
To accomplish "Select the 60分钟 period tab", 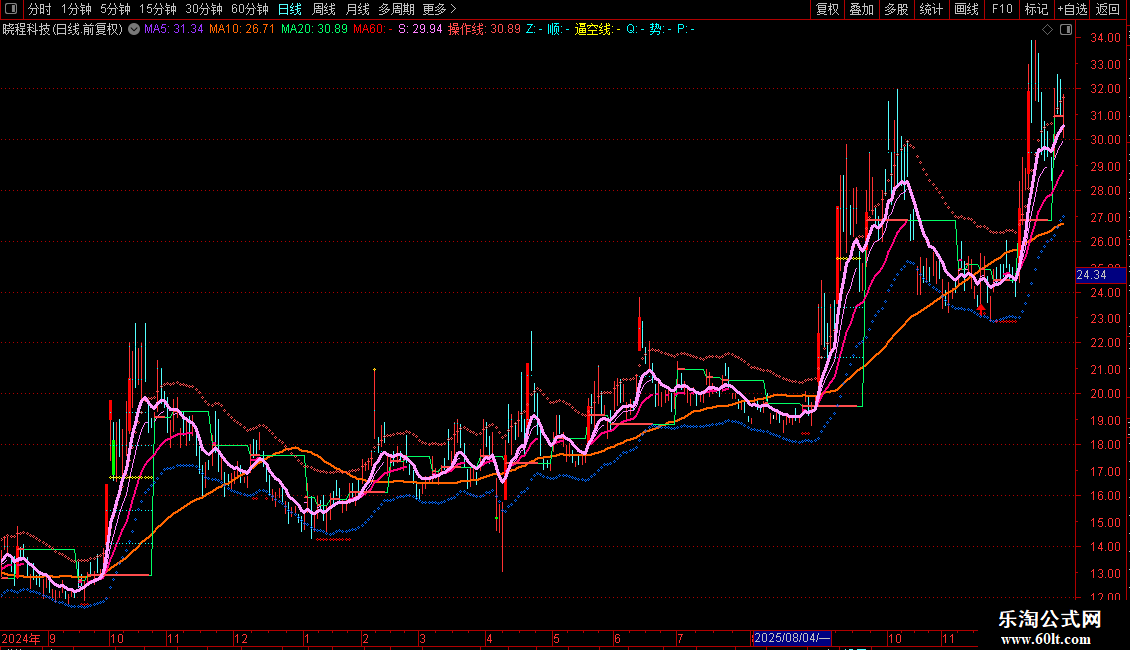I will point(250,9).
